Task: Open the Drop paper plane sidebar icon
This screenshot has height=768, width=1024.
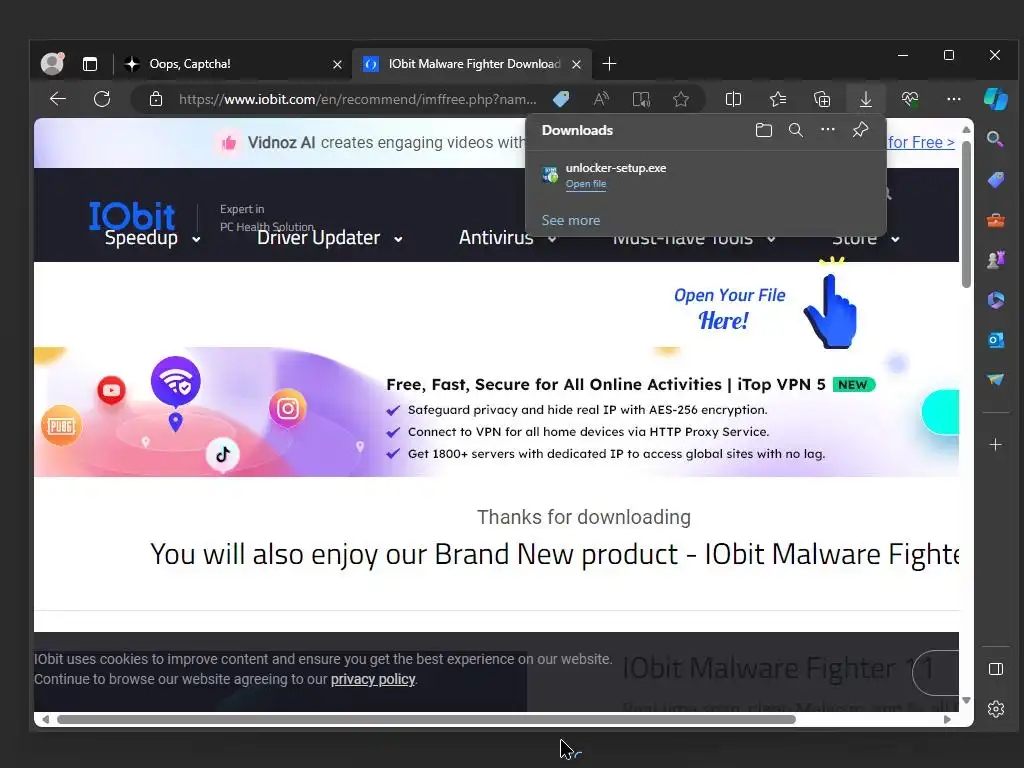Action: (x=995, y=379)
